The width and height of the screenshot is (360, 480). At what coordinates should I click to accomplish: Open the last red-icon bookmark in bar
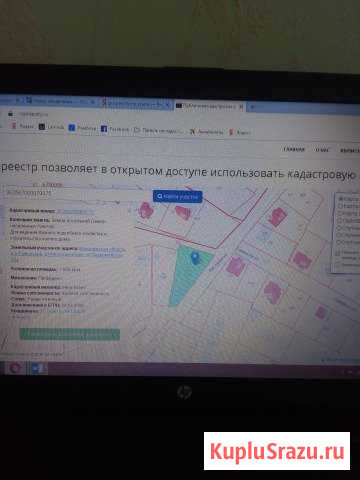coord(239,133)
